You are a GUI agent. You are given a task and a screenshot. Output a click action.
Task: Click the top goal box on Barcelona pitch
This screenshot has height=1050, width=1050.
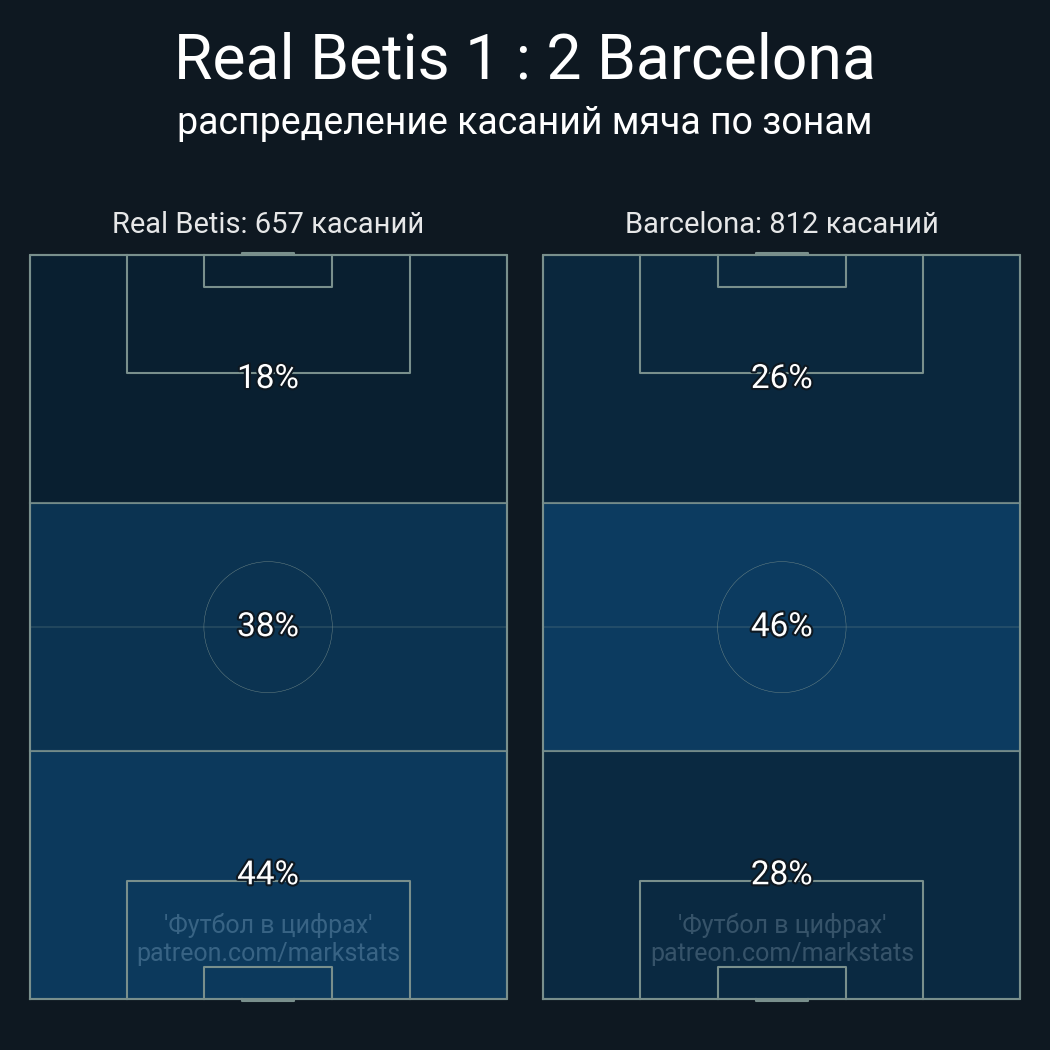[781, 271]
